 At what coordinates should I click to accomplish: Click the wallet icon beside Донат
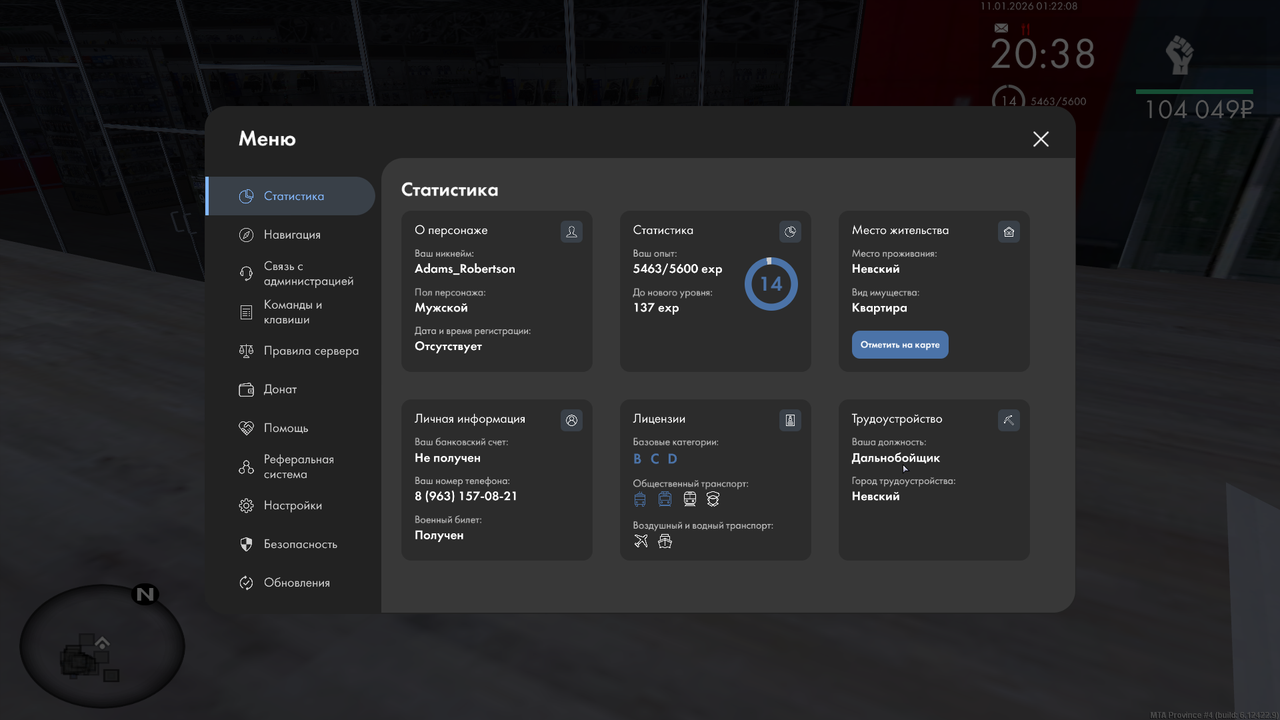point(246,390)
